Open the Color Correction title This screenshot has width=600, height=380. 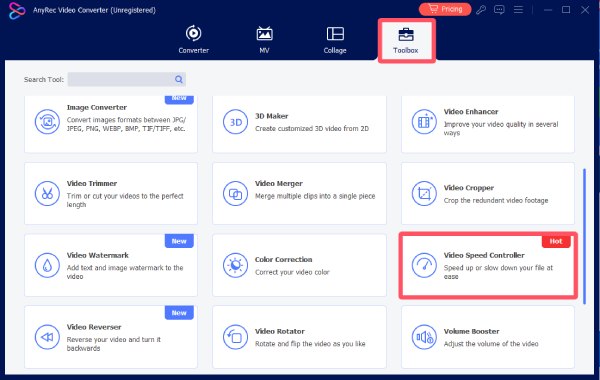coord(284,259)
